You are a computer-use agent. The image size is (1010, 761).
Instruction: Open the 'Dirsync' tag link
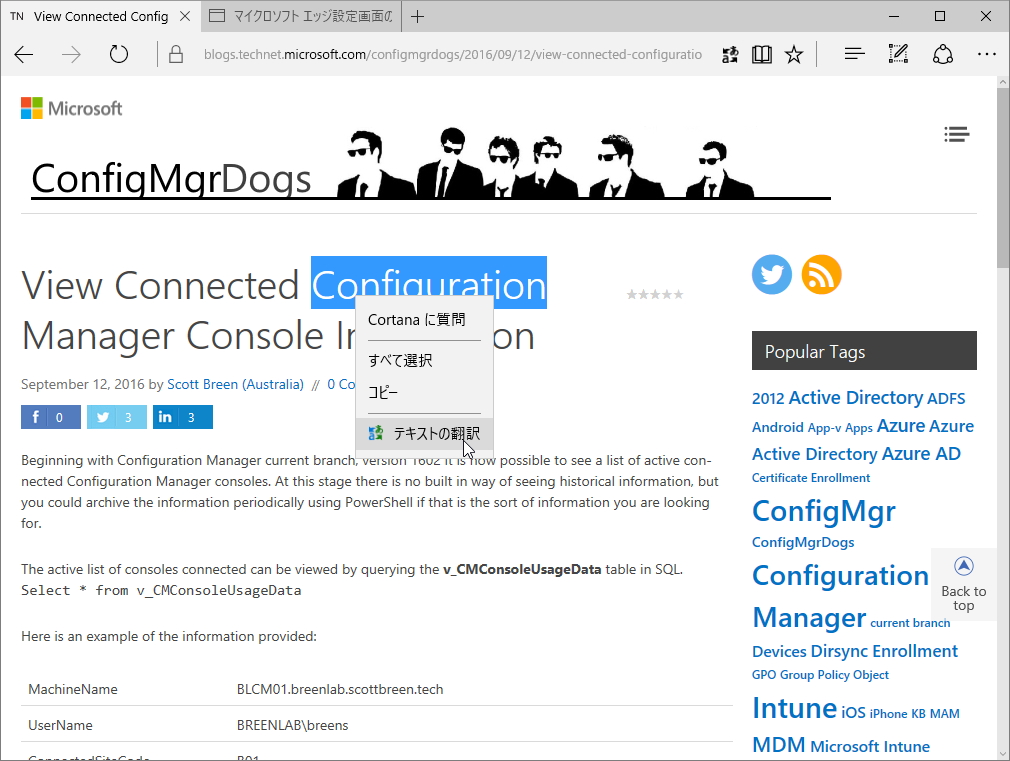point(839,651)
